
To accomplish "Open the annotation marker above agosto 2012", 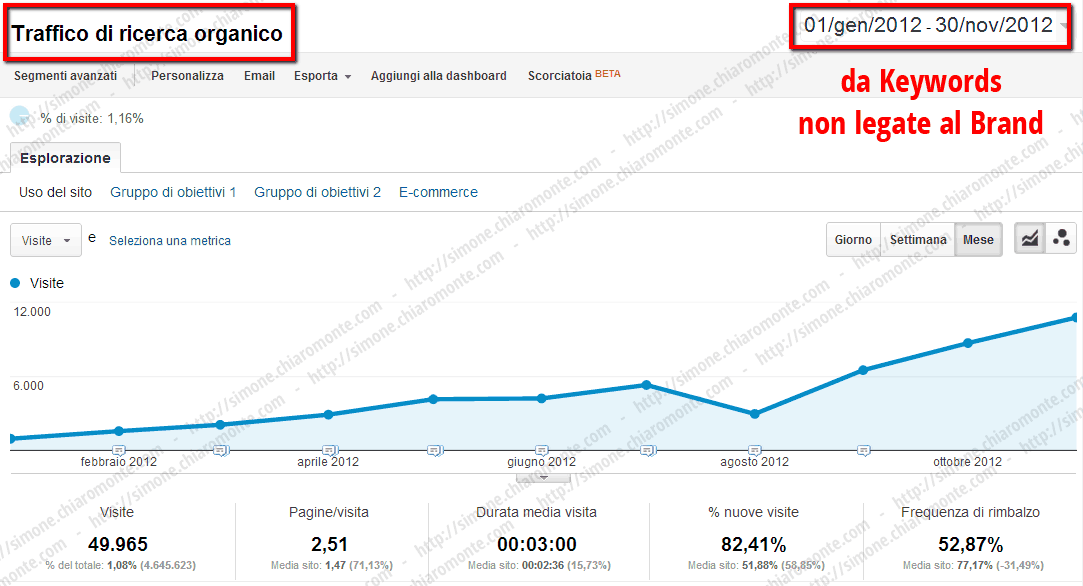I will 755,451.
